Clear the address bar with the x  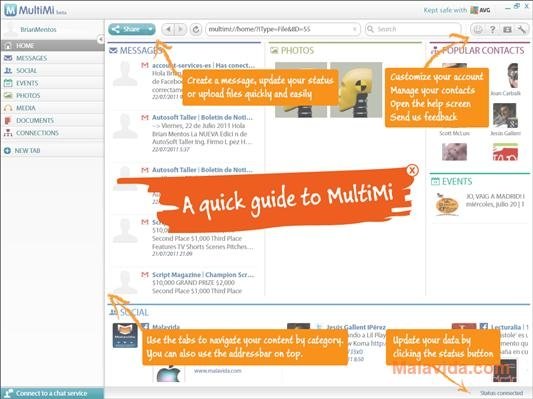355,29
